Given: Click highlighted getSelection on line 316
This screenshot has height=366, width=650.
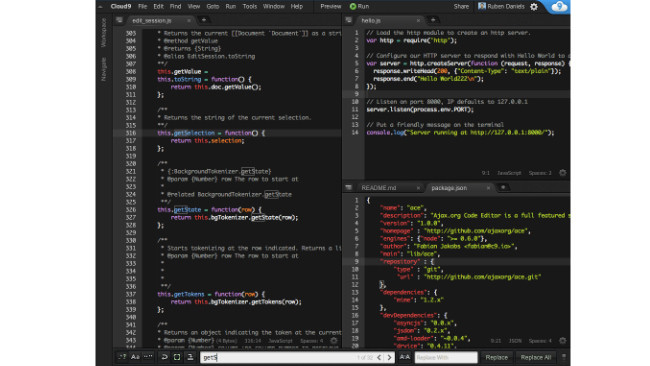Looking at the screenshot, I should tap(194, 133).
